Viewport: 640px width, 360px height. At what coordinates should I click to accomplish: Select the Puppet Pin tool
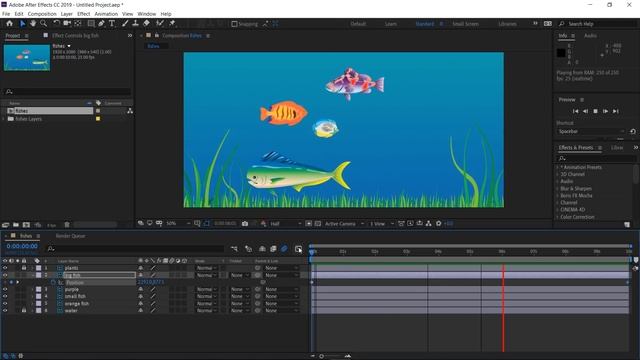coord(172,24)
